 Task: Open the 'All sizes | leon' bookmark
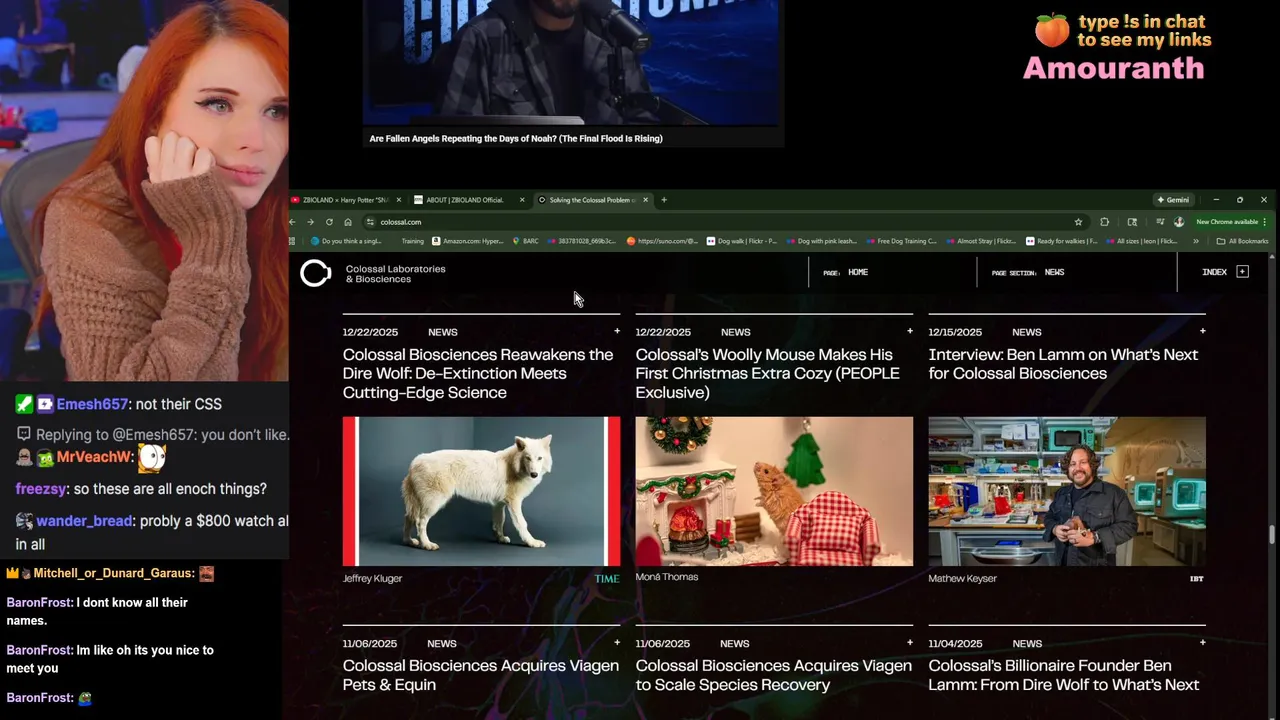[x=1141, y=241]
